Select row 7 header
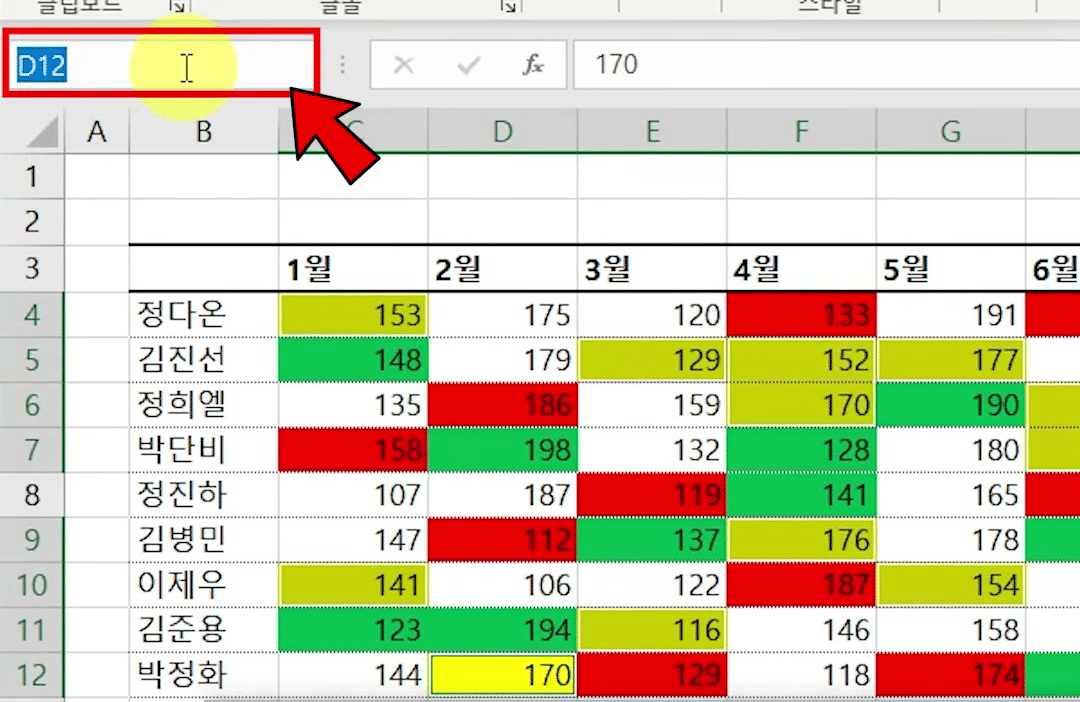Image resolution: width=1080 pixels, height=702 pixels. pos(32,450)
